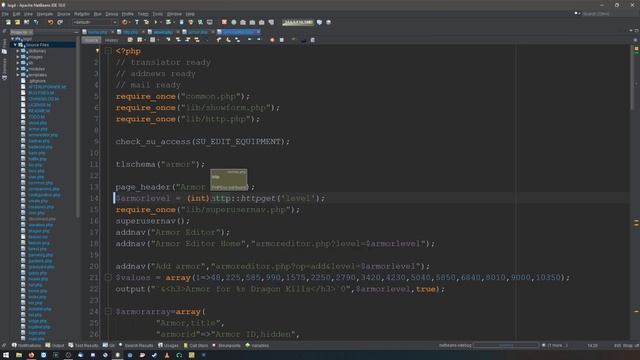Expand the images folder node
Image resolution: width=640 pixels, height=360 pixels.
click(18, 57)
